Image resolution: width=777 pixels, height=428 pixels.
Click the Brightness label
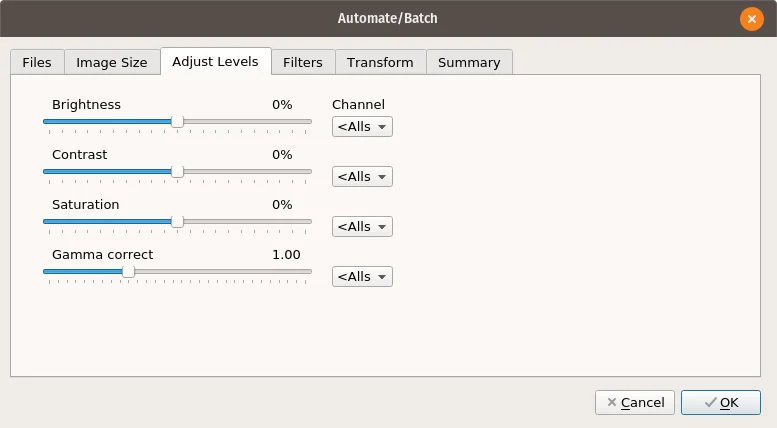coord(86,105)
